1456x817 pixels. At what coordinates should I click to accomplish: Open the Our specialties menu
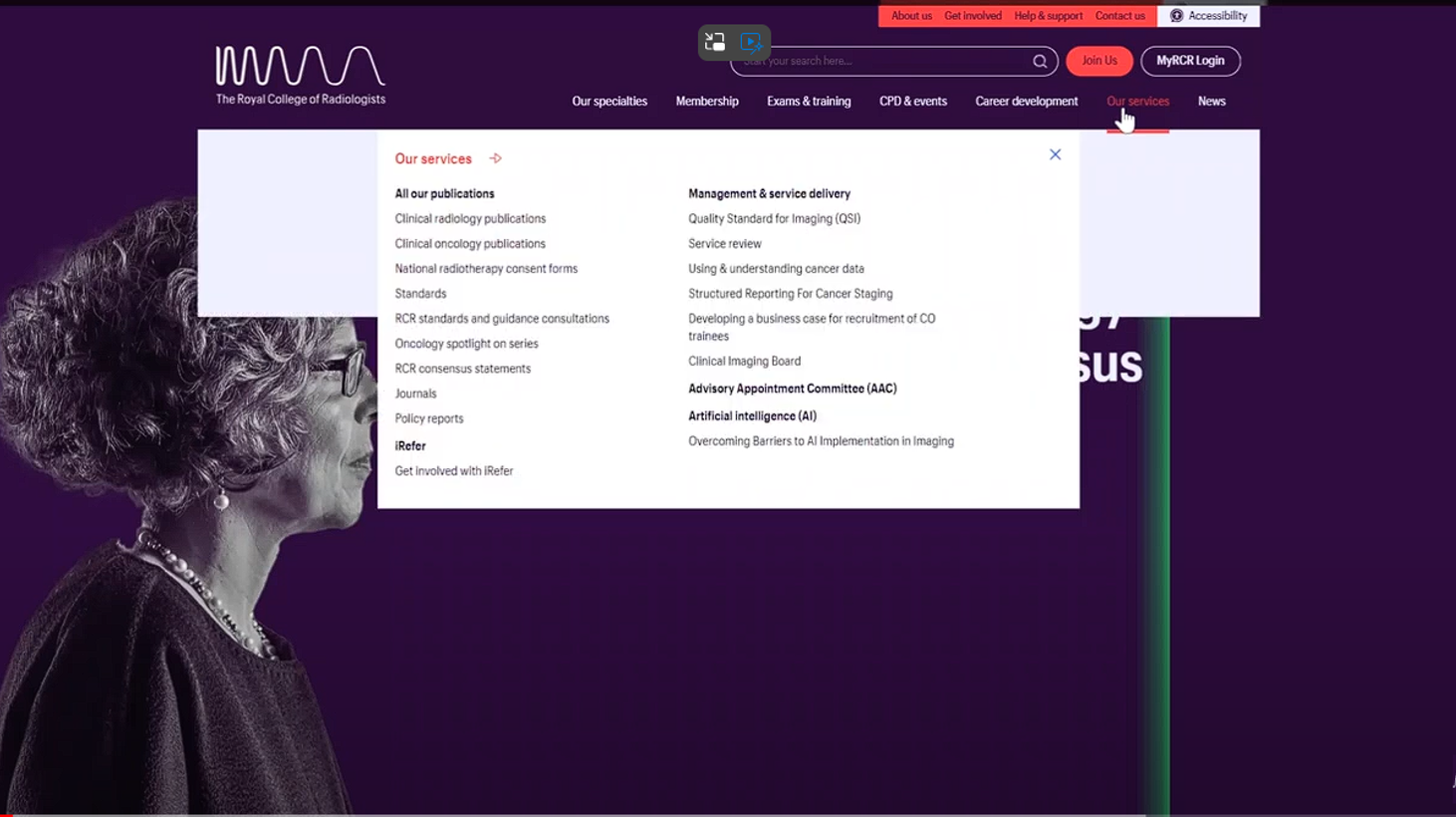pos(609,102)
